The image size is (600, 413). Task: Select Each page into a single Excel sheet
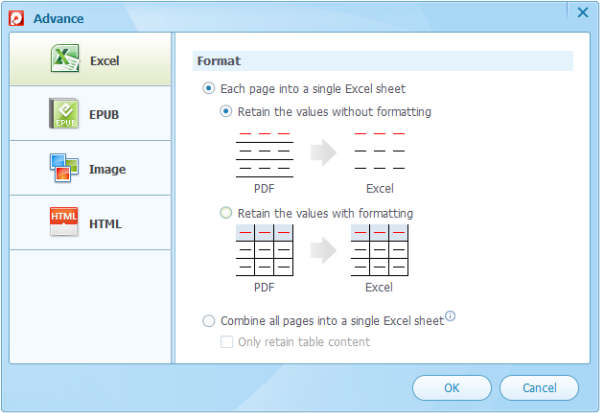(x=209, y=89)
